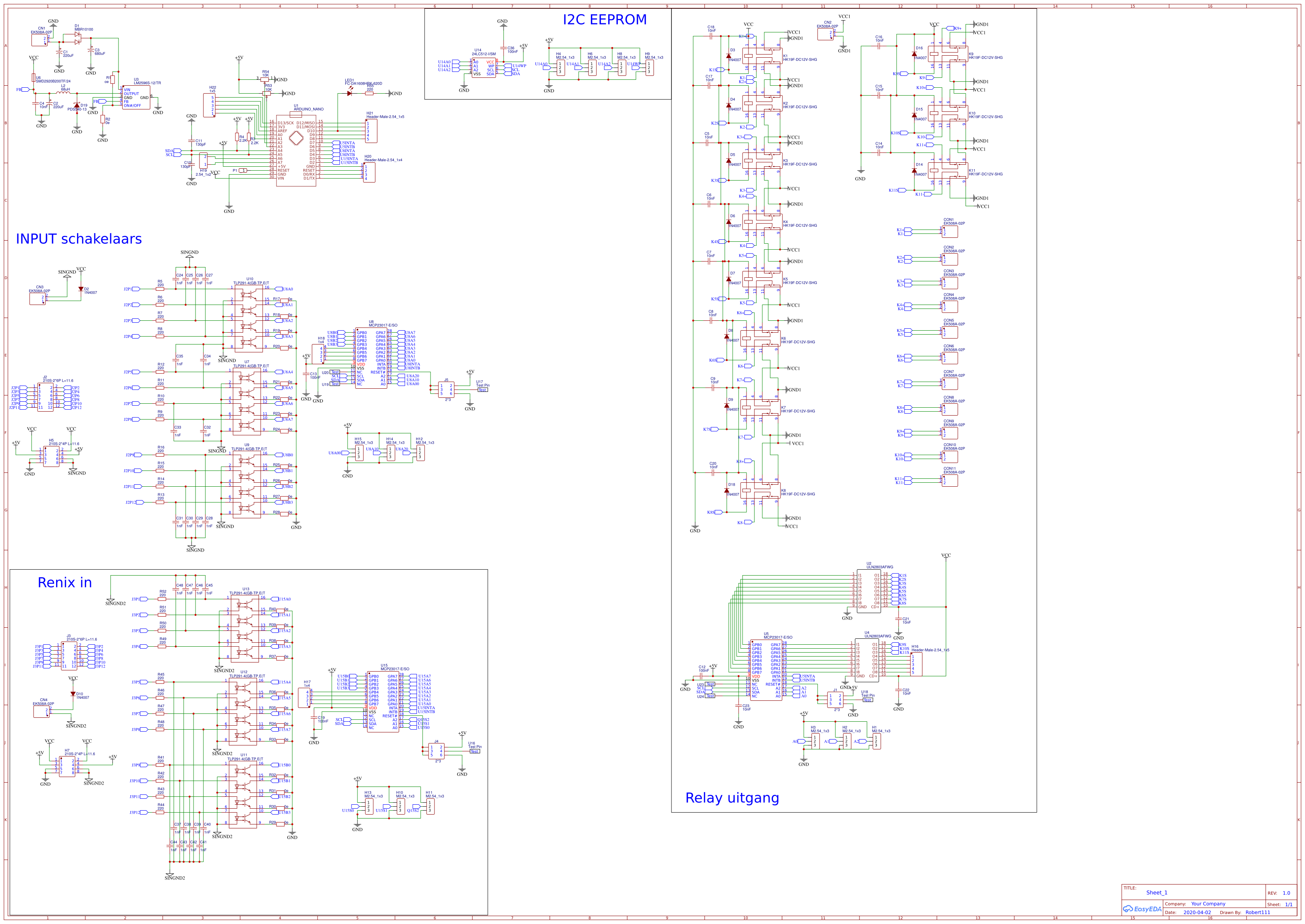
Task: Select the U17 Test Pin symbol
Action: coord(482,390)
